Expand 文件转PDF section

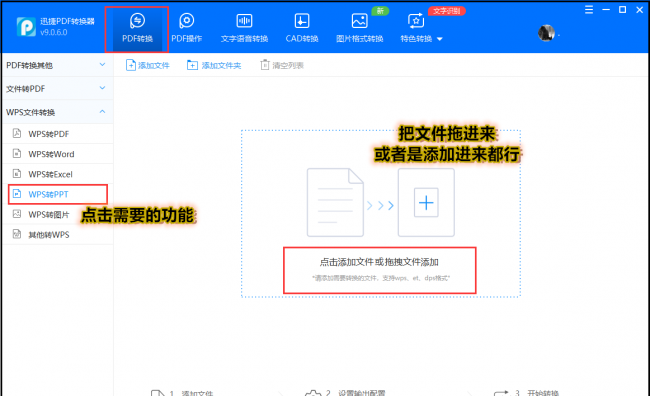pyautogui.click(x=57, y=88)
